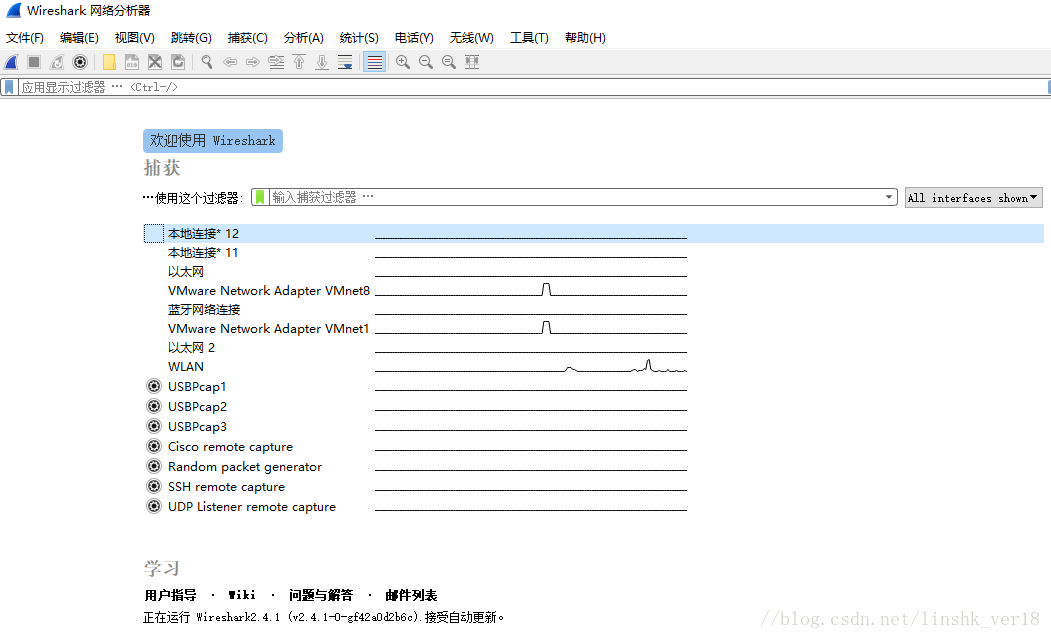Click the resize columns toolbar icon
This screenshot has height=639, width=1051.
pos(472,62)
